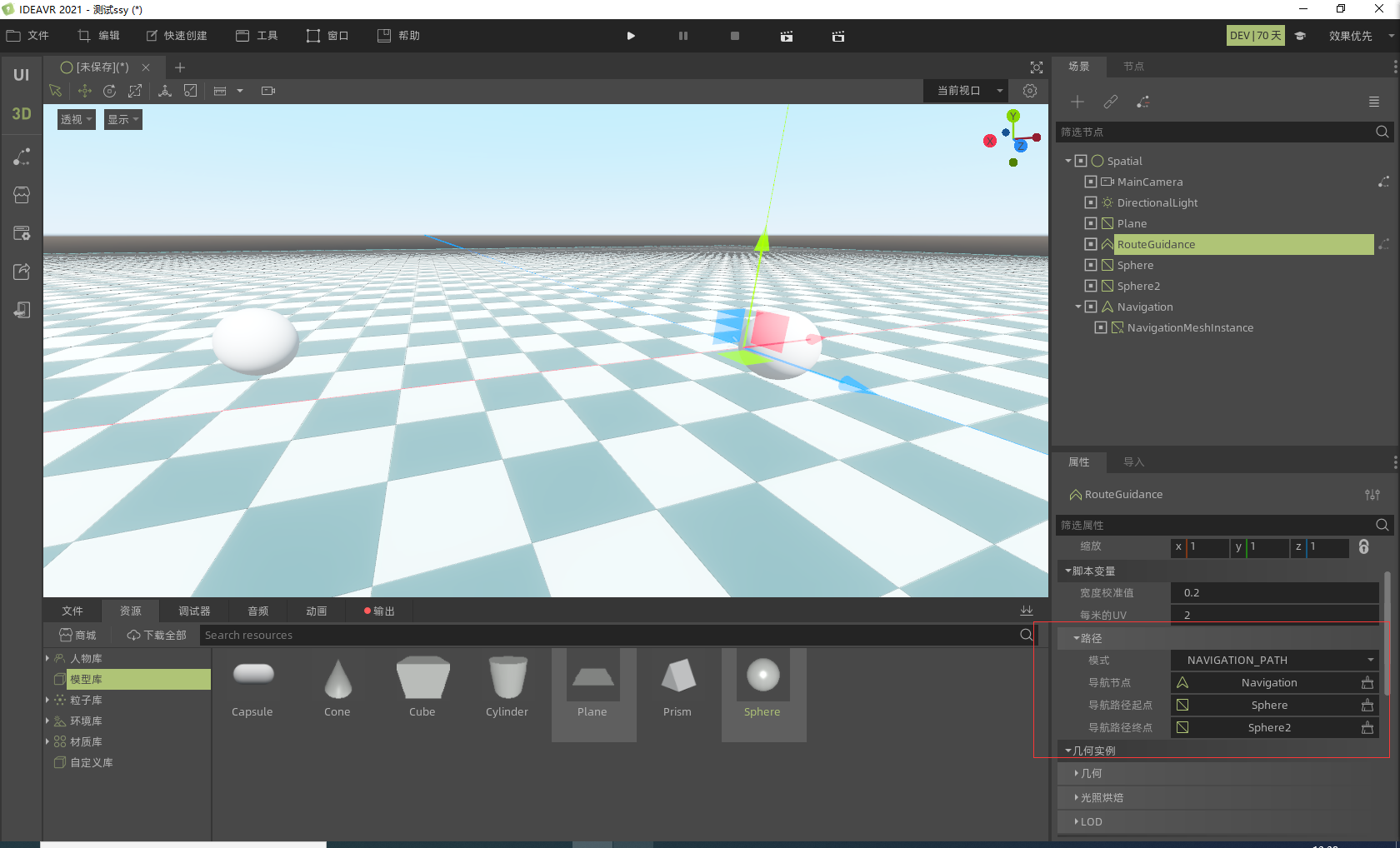Click the 商城 store button
The width and height of the screenshot is (1400, 848).
click(x=77, y=635)
